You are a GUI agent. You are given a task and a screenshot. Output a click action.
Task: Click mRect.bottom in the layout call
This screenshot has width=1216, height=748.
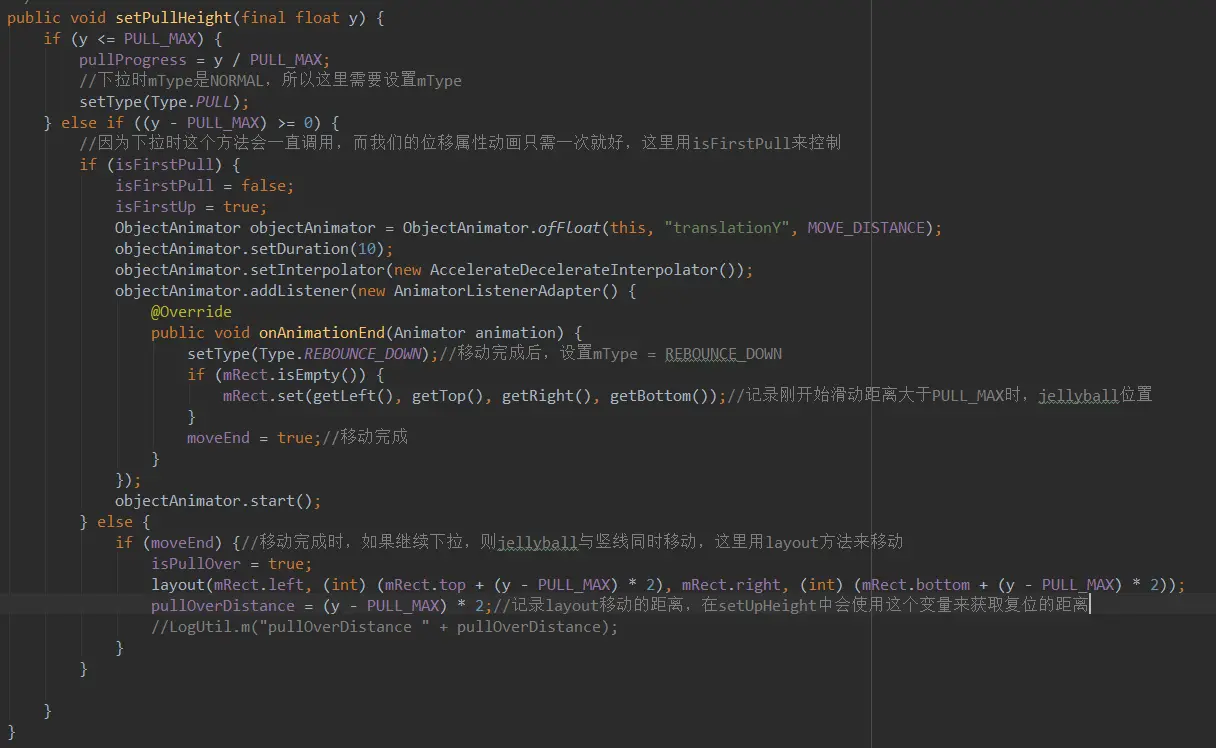[x=916, y=584]
